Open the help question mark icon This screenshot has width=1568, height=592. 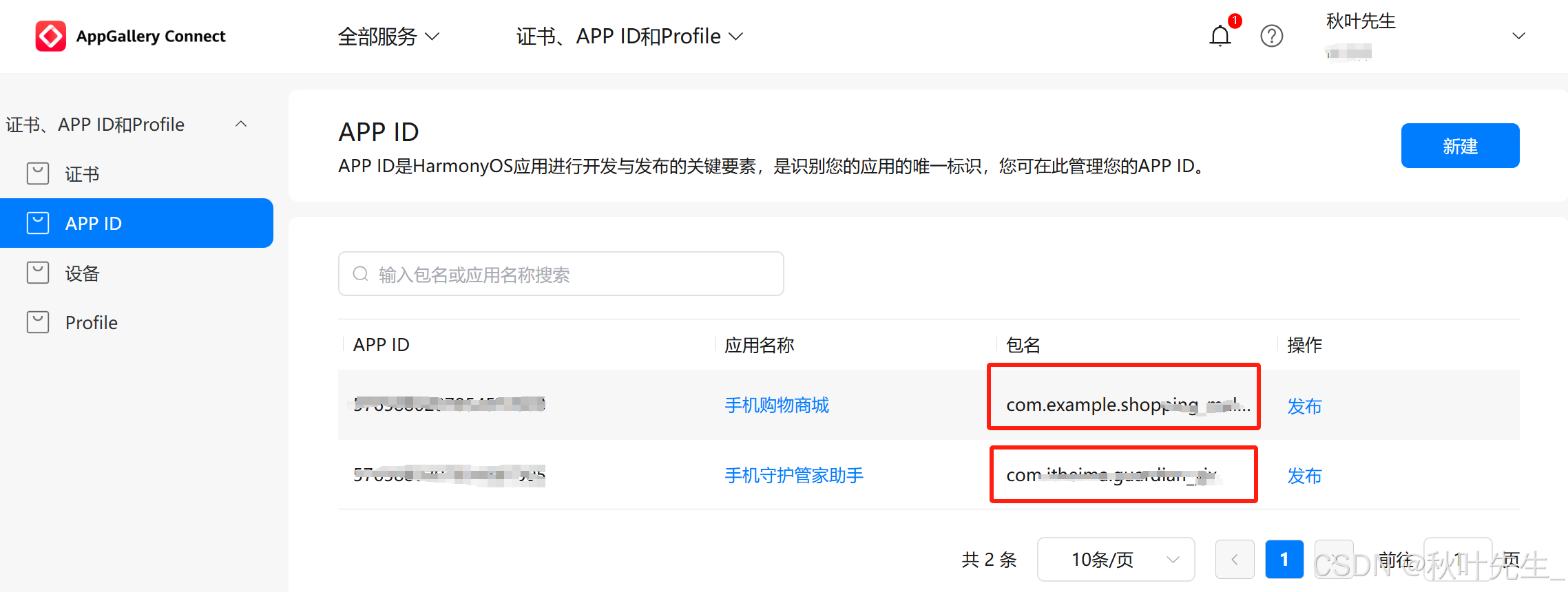[1272, 36]
